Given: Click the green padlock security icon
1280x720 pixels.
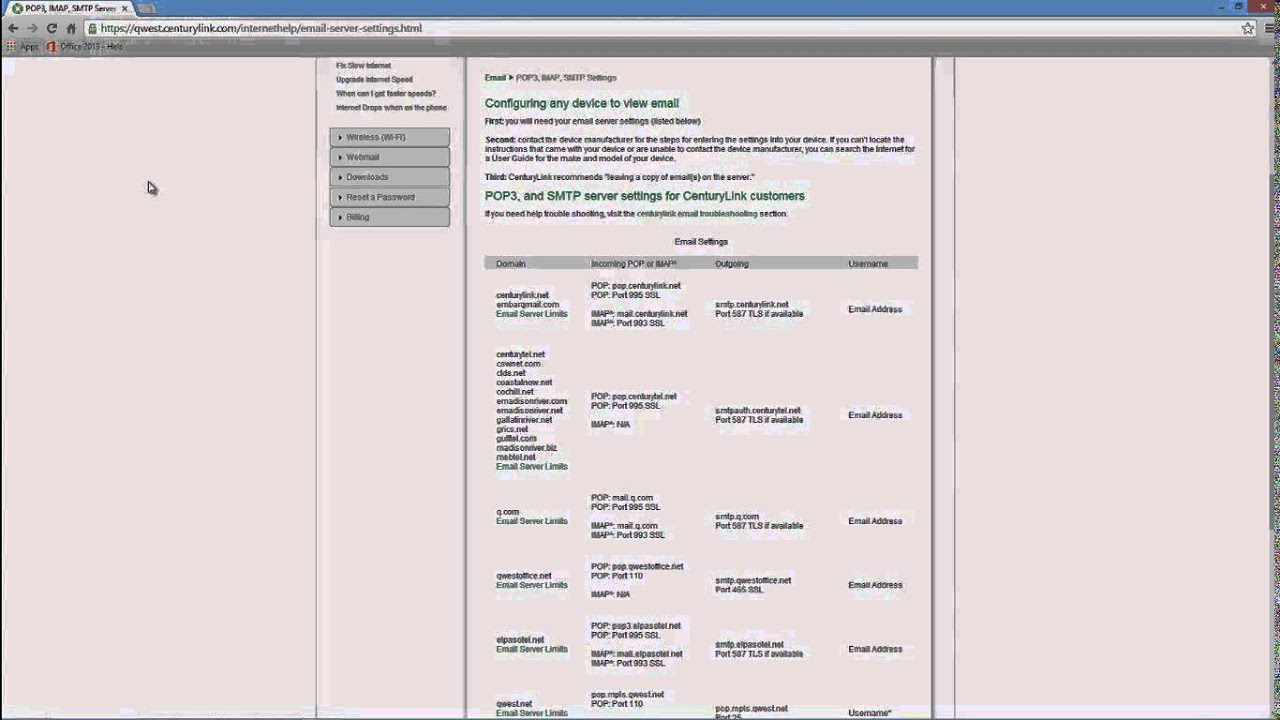Looking at the screenshot, I should click(92, 28).
